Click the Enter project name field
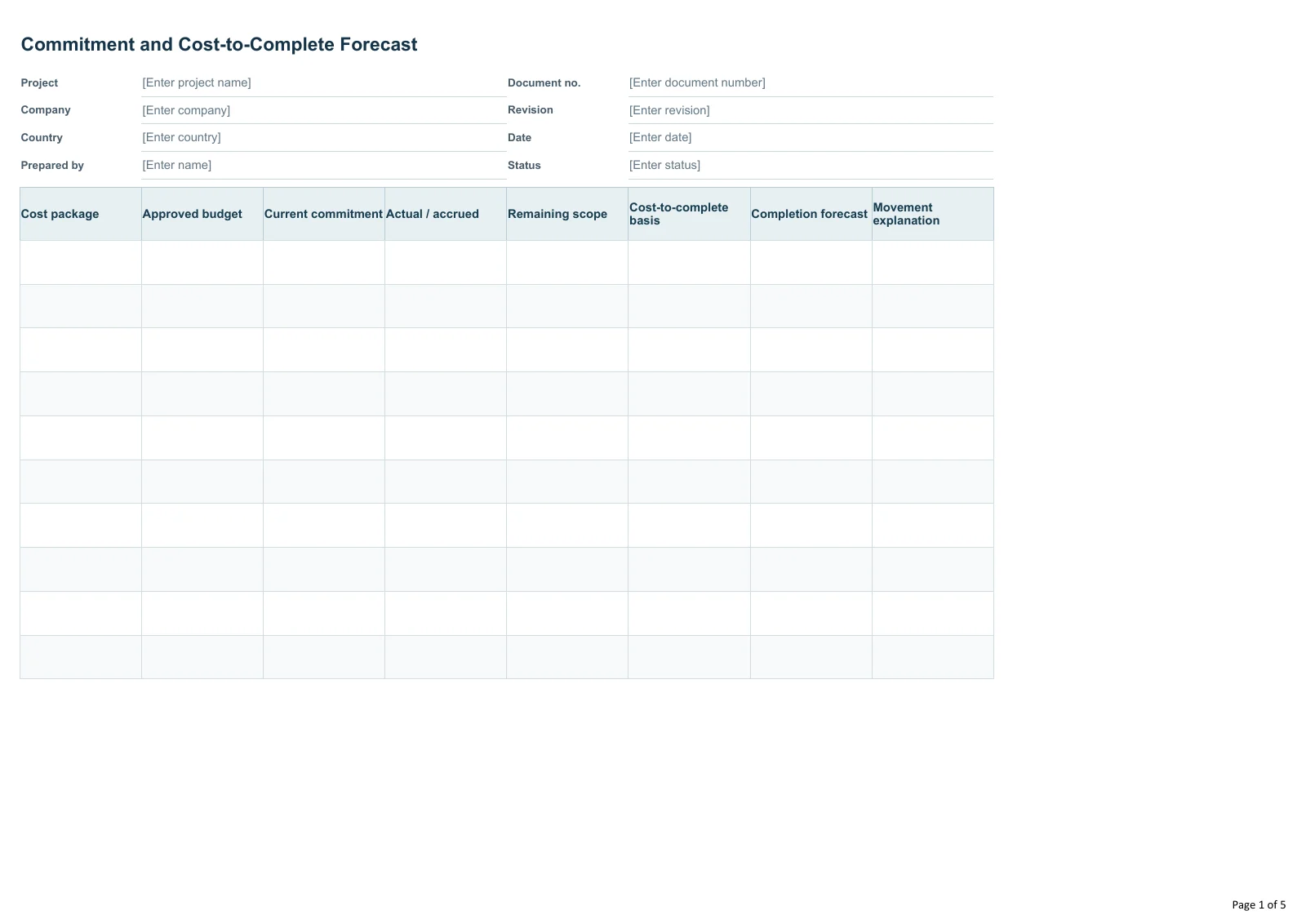The image size is (1306, 924). (x=324, y=83)
